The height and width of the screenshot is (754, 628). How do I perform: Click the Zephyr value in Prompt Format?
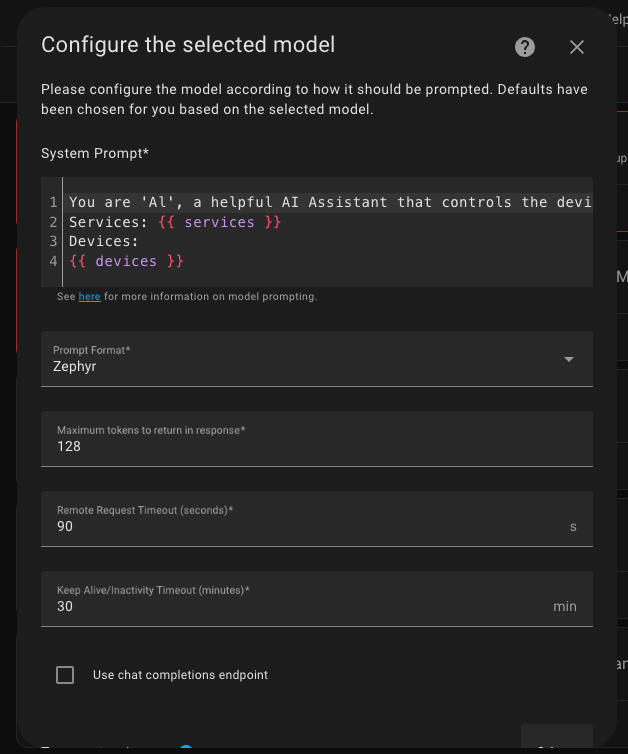click(x=75, y=367)
